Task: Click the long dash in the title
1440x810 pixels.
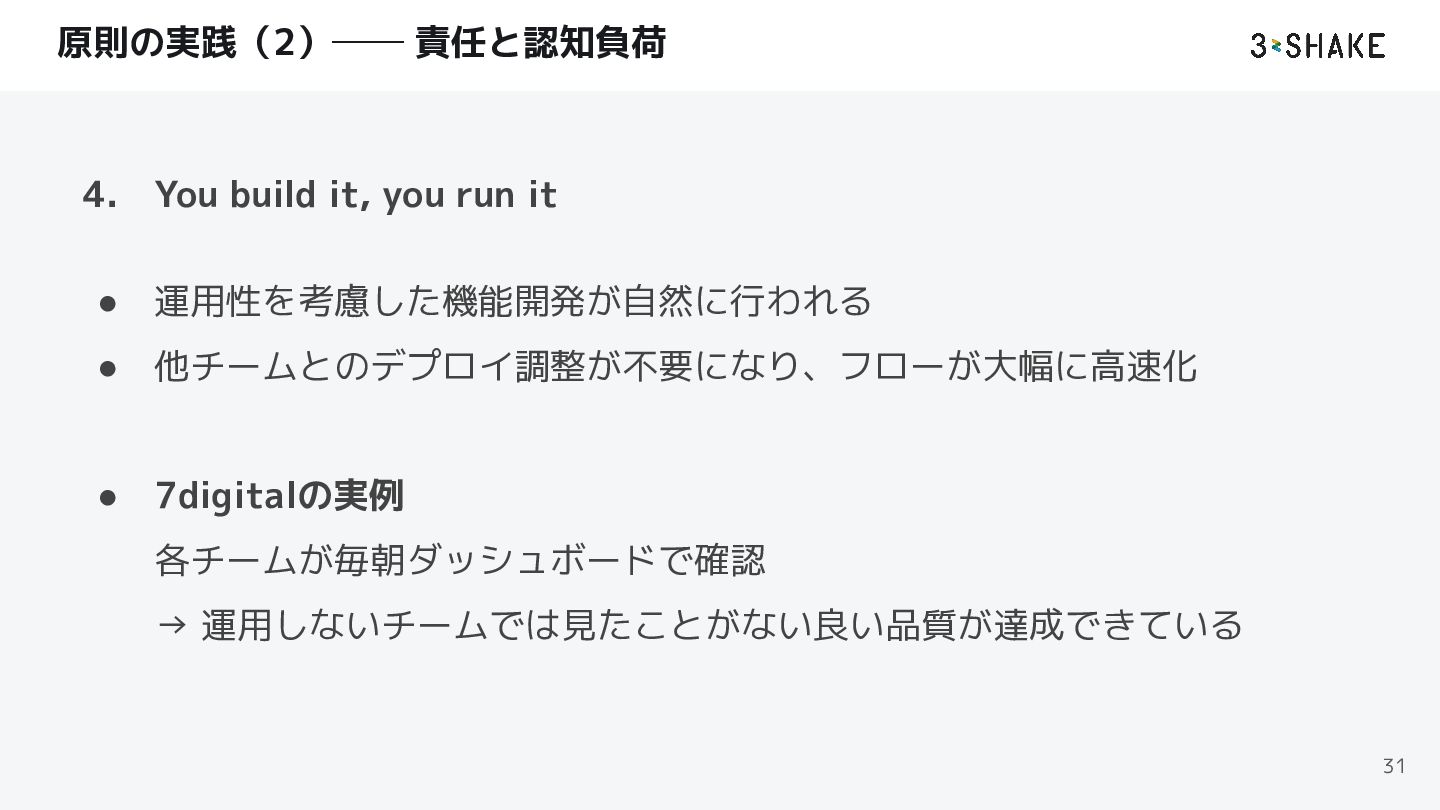Action: point(367,44)
